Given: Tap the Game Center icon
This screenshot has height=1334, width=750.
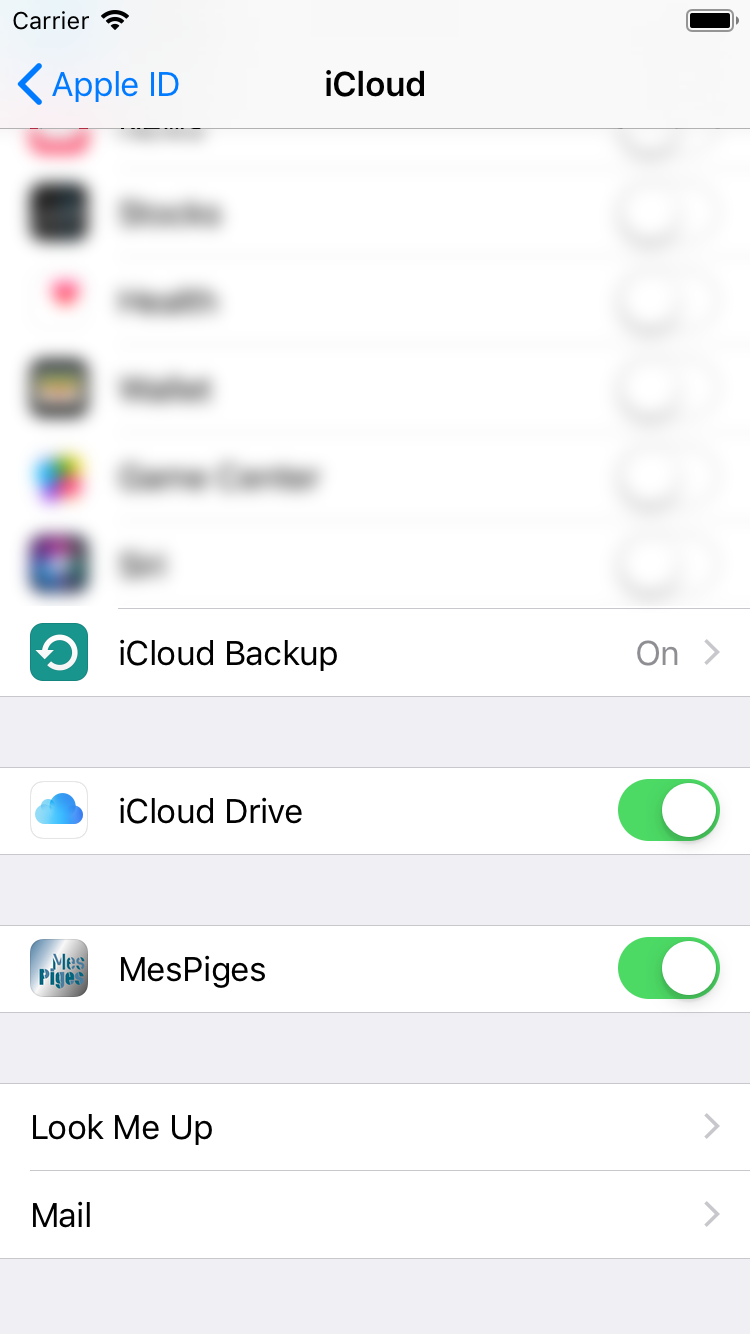Looking at the screenshot, I should click(x=59, y=476).
